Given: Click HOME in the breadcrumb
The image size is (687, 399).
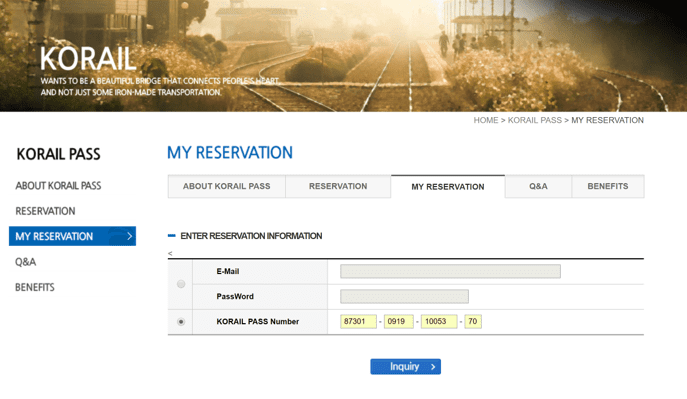Looking at the screenshot, I should [486, 120].
